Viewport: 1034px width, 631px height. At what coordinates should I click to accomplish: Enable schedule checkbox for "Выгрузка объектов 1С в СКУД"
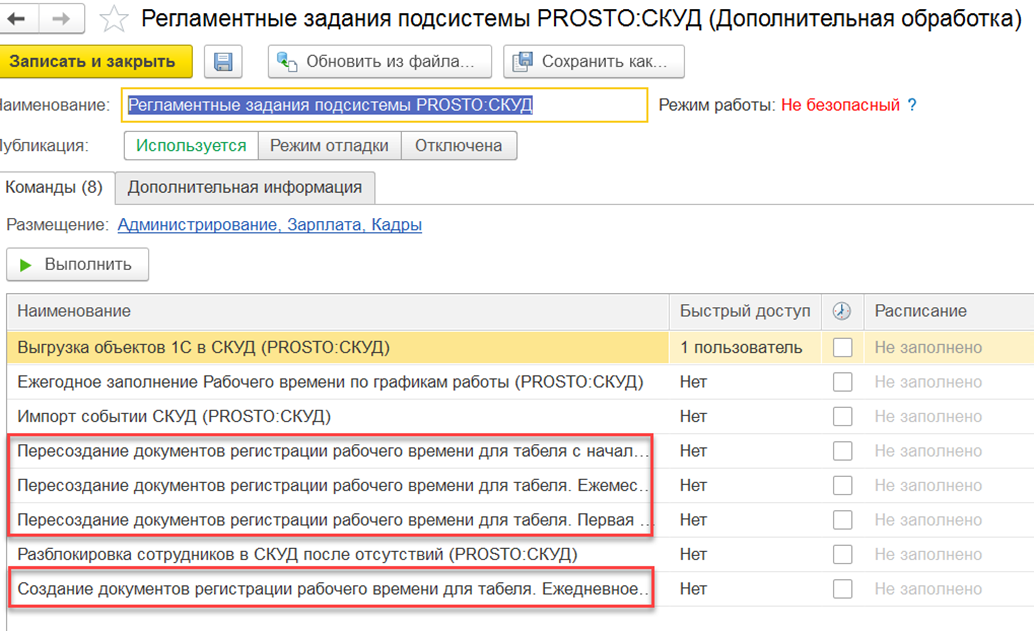pyautogui.click(x=843, y=348)
